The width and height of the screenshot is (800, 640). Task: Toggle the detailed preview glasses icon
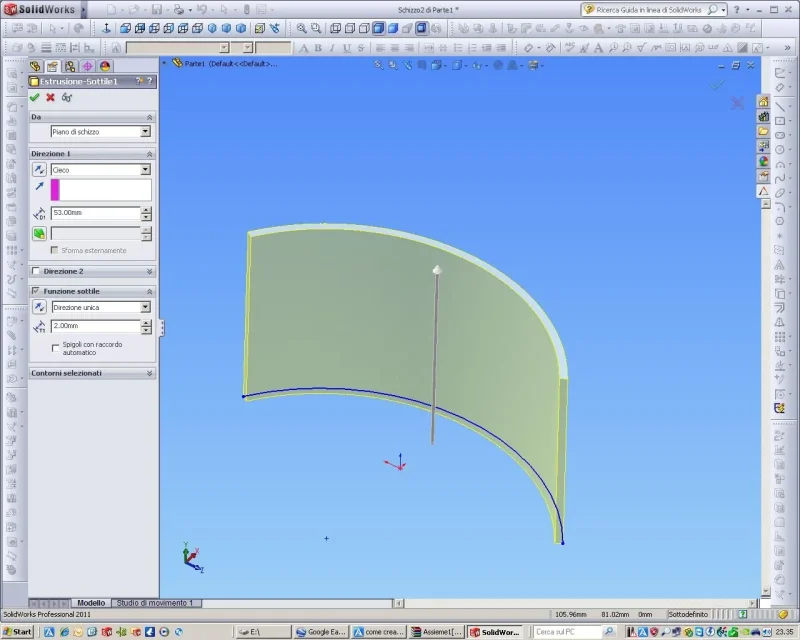tap(66, 97)
